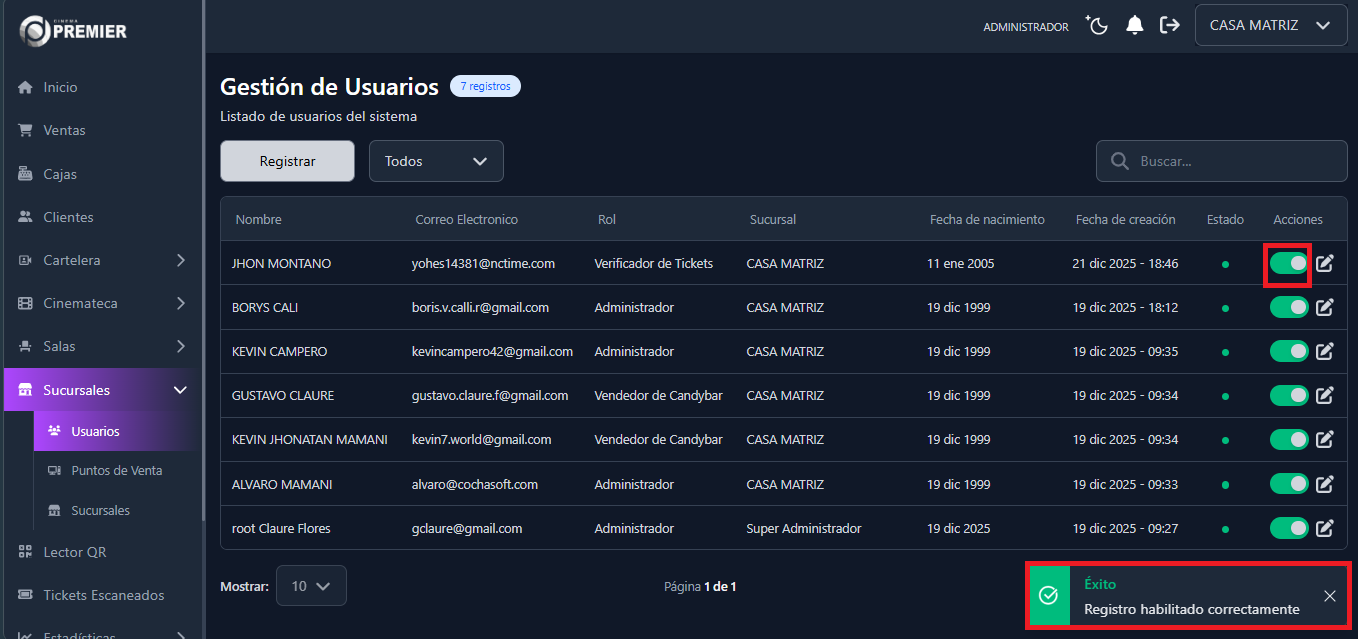Viewport: 1358px width, 639px height.
Task: Open the notifications bell
Action: pyautogui.click(x=1134, y=26)
